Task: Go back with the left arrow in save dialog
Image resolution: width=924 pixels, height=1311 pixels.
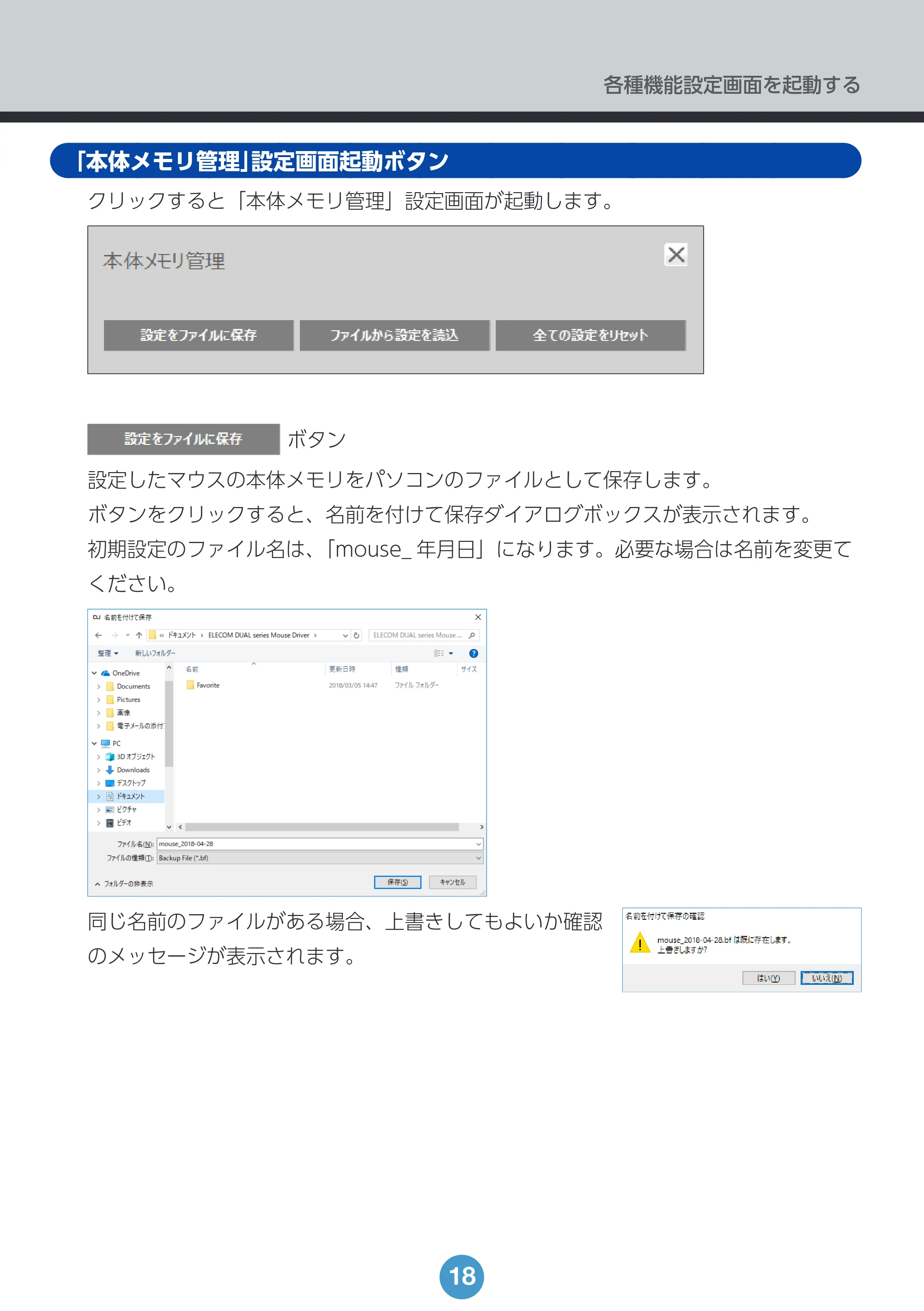Action: tap(98, 635)
